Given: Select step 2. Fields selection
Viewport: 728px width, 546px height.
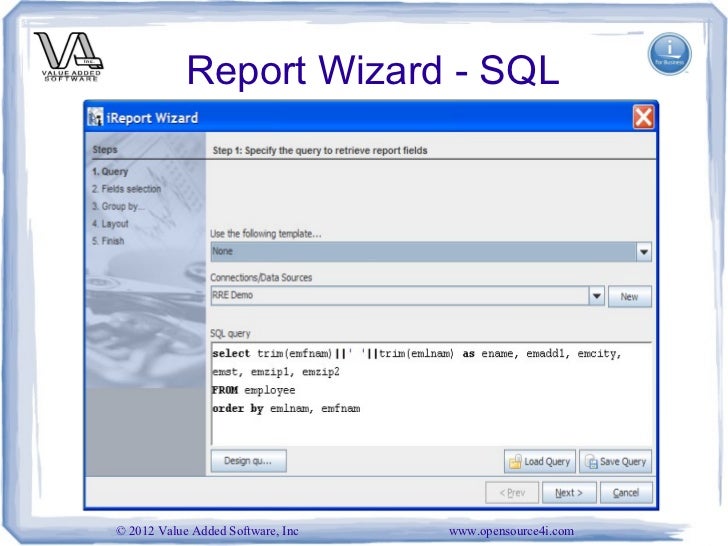Looking at the screenshot, I should 126,189.
